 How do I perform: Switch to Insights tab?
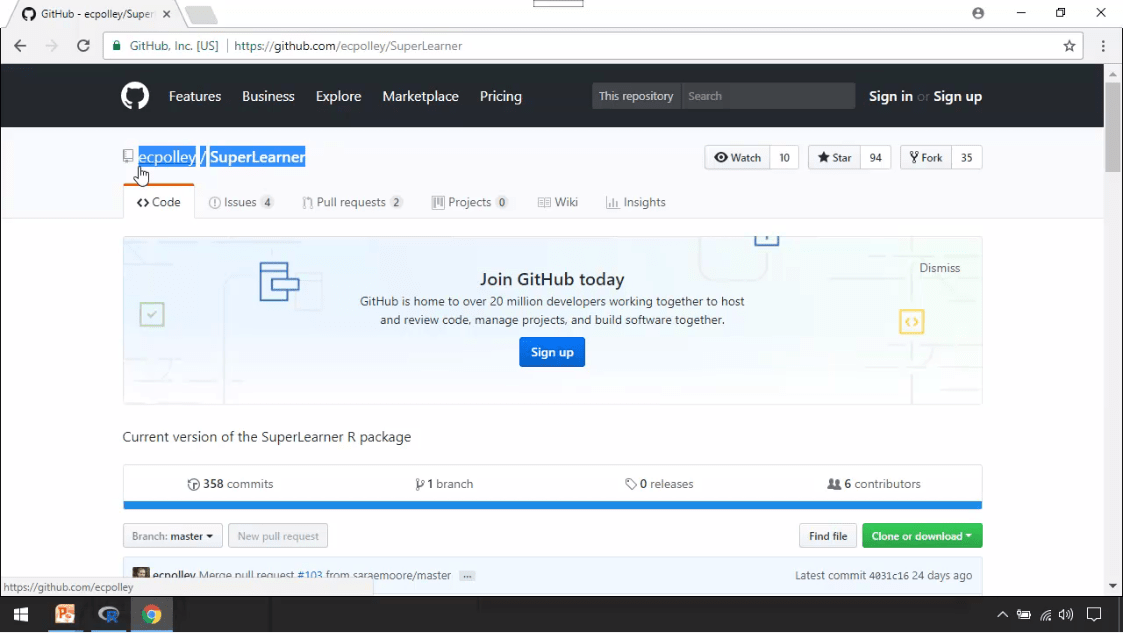pyautogui.click(x=636, y=202)
